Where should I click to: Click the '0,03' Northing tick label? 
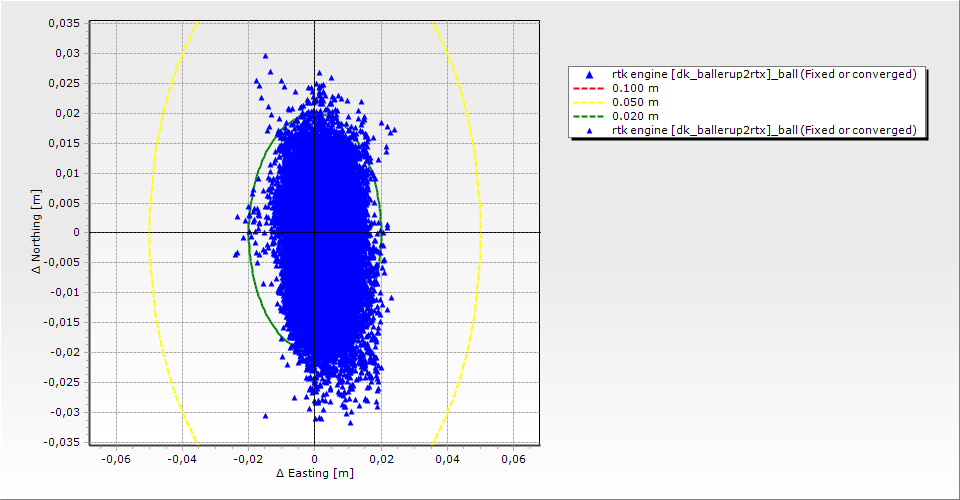click(x=67, y=53)
